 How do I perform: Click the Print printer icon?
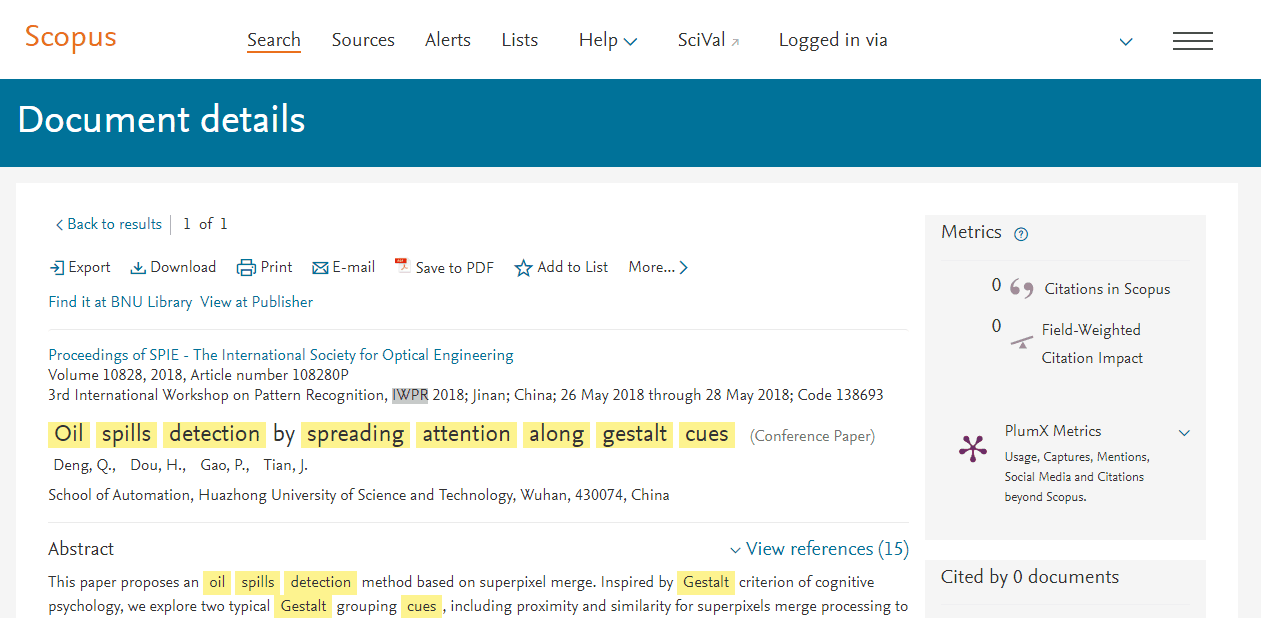(246, 268)
